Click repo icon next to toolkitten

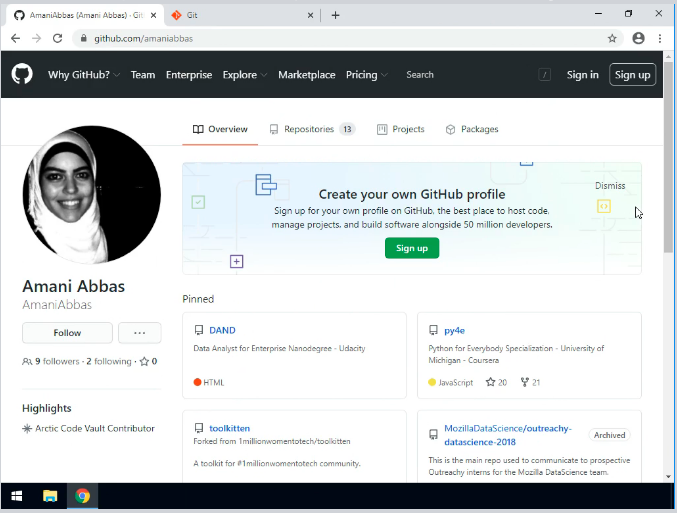[199, 428]
